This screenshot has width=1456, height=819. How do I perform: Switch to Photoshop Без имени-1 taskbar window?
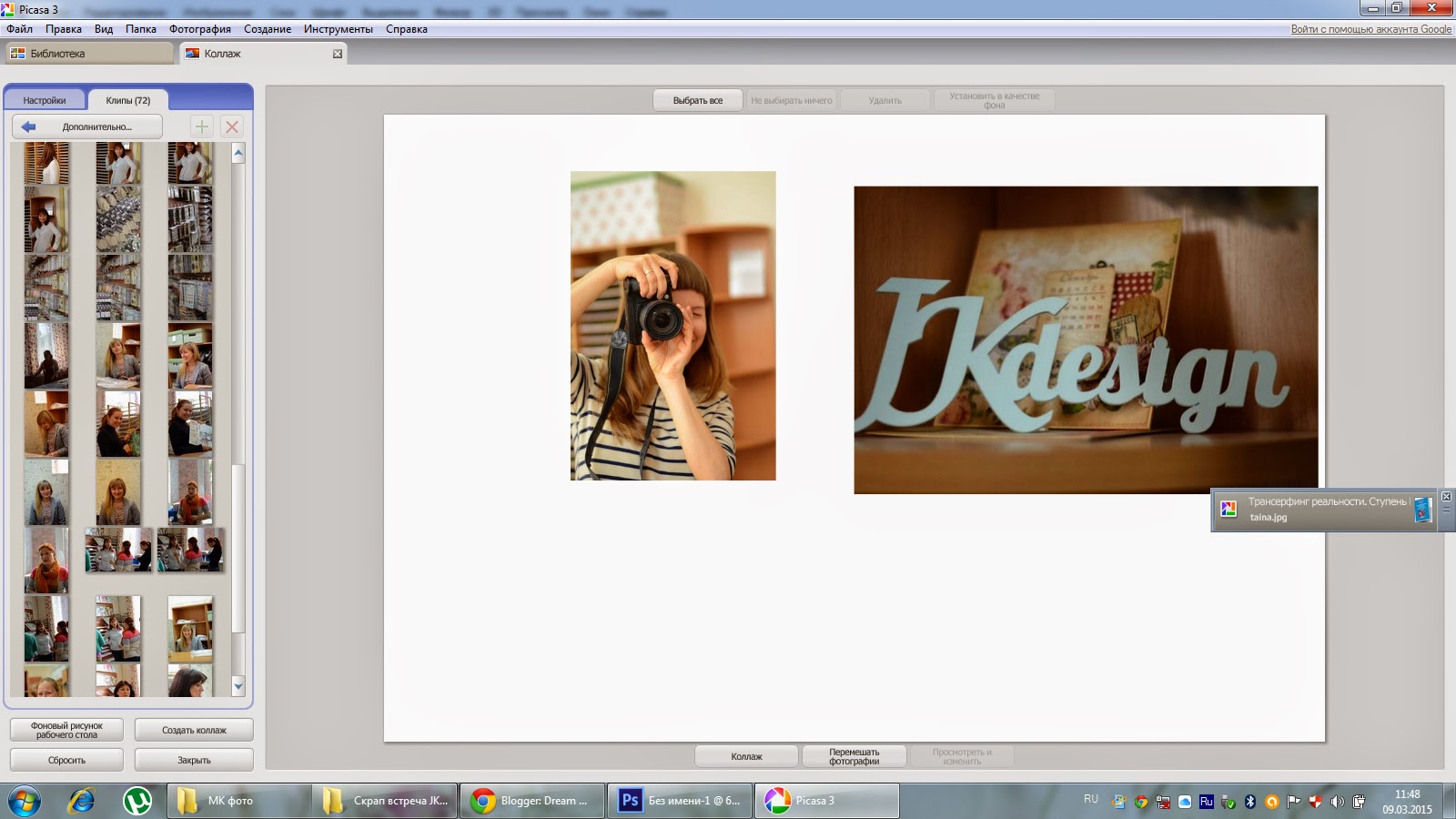[x=679, y=801]
